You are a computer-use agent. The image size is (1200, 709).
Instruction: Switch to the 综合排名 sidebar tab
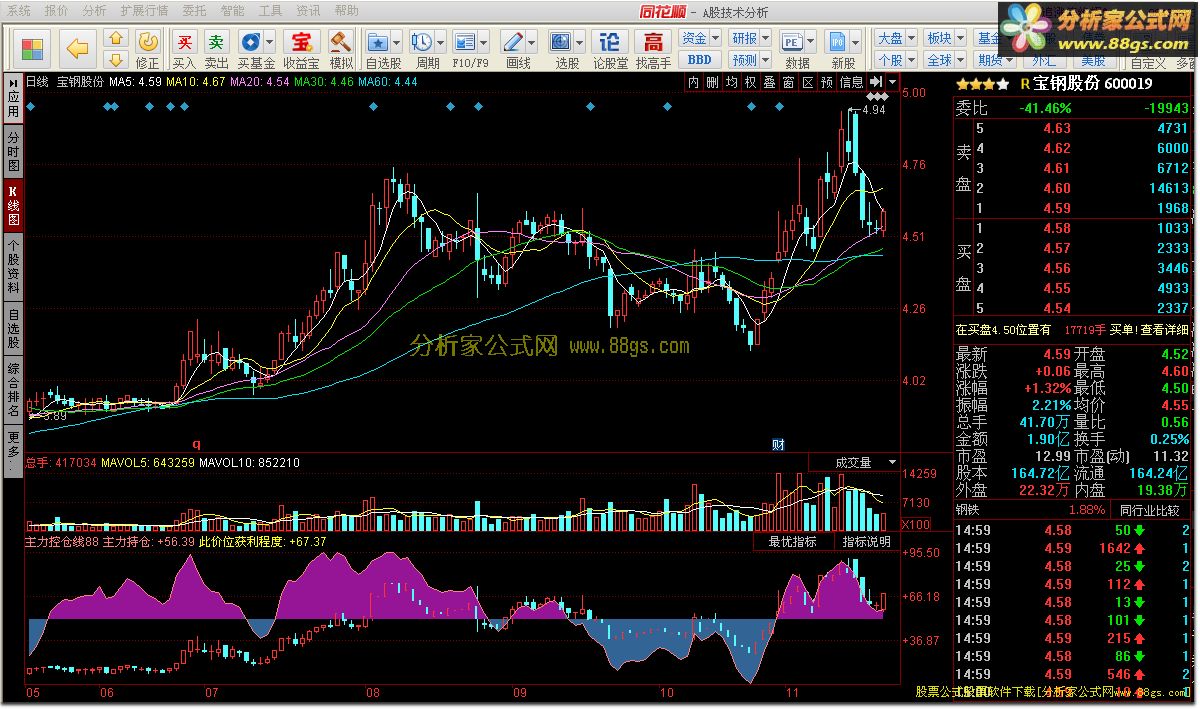[13, 390]
